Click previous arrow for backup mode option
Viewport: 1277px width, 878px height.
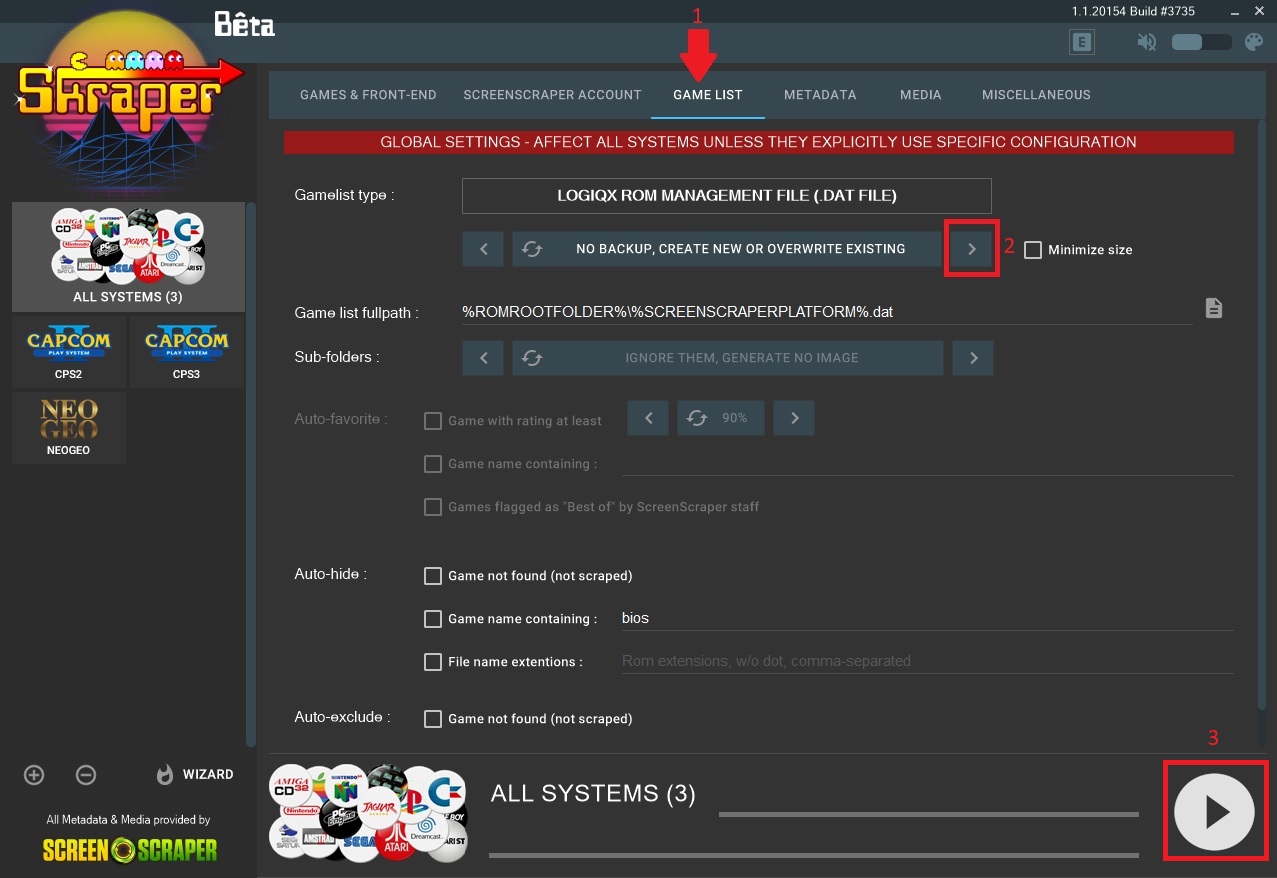coord(483,249)
